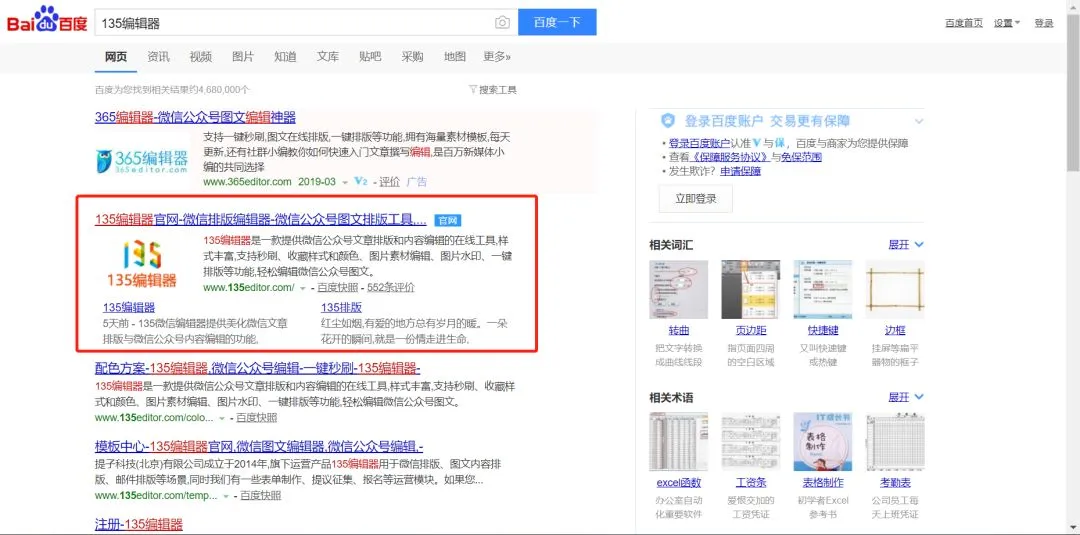Viewport: 1080px width, 535px height.
Task: Open the 注册-135编辑器 result title
Action: 138,524
